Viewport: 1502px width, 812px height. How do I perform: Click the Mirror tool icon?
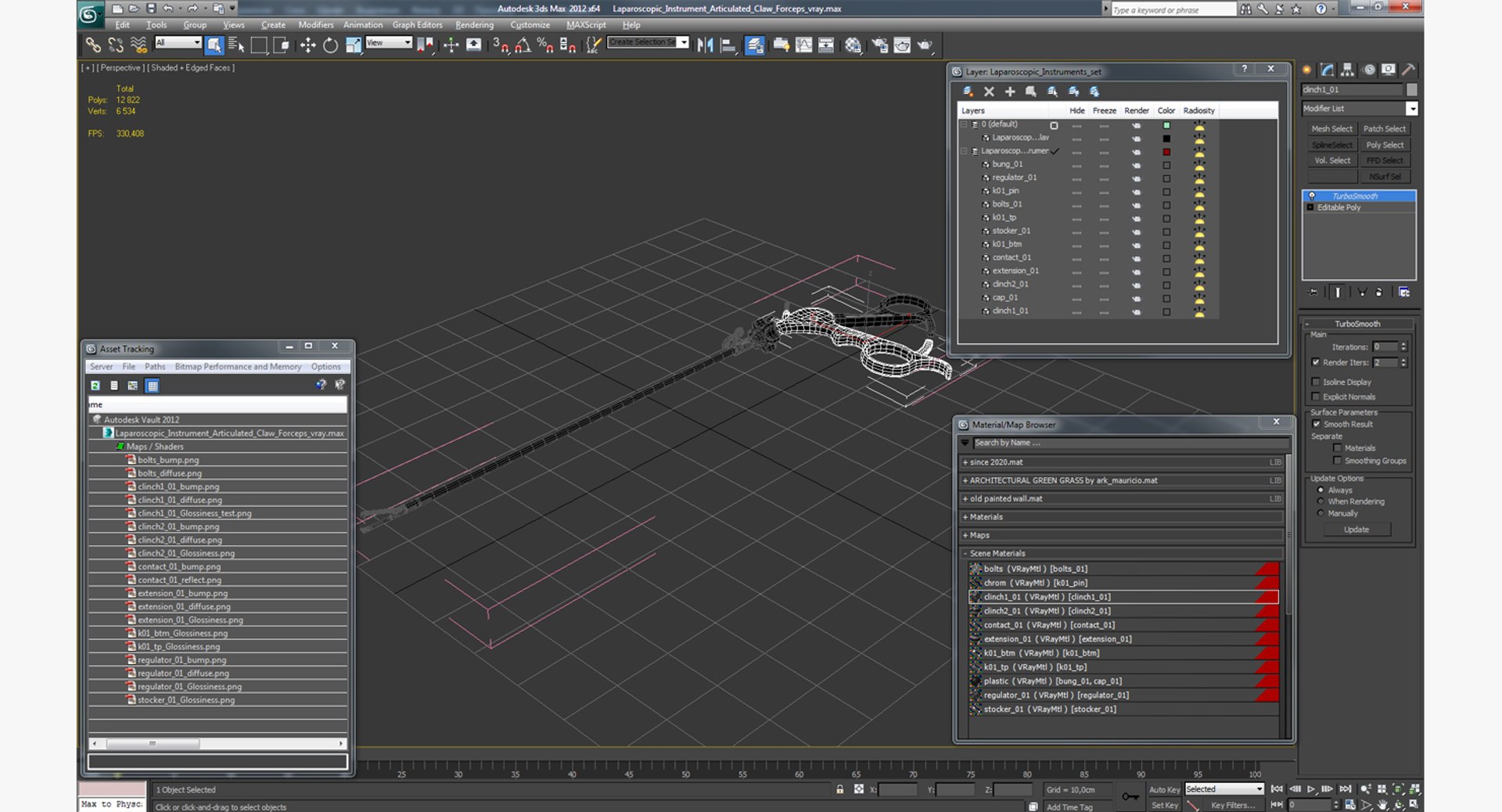click(x=705, y=45)
